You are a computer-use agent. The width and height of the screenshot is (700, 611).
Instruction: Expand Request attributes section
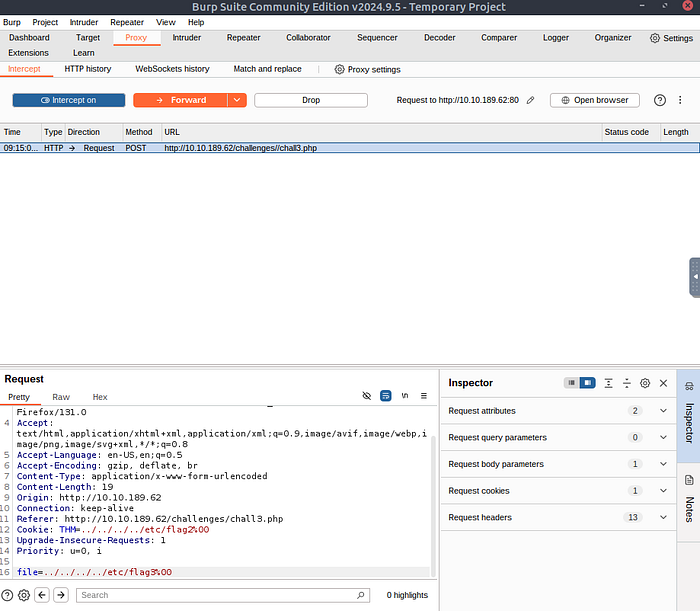click(x=558, y=411)
